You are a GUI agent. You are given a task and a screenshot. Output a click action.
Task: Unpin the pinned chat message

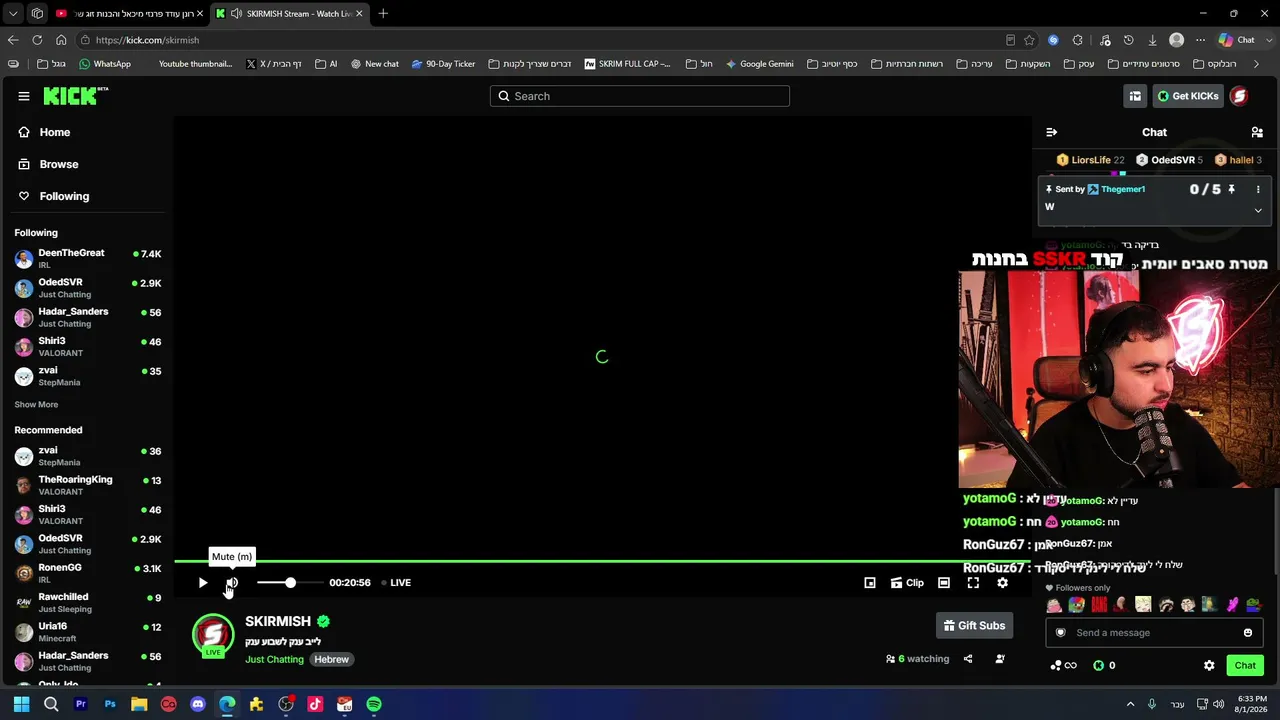(1232, 189)
